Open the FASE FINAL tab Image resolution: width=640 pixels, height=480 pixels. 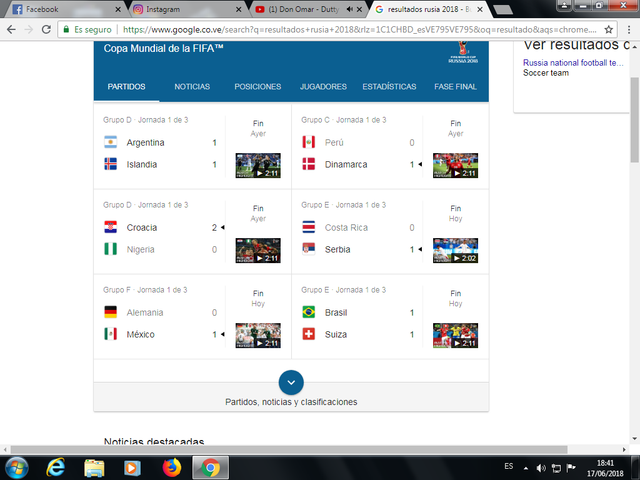[x=456, y=87]
